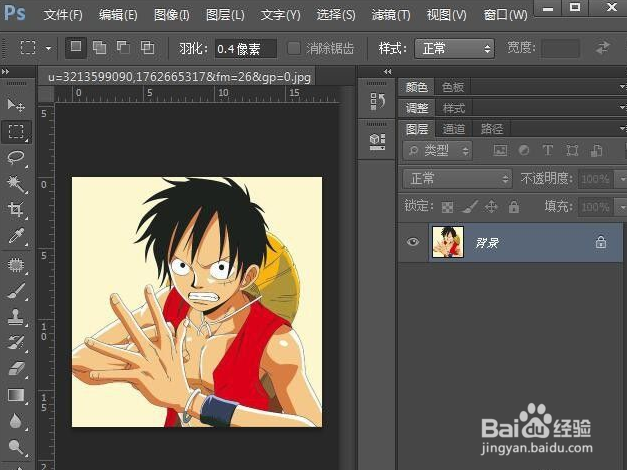Image resolution: width=627 pixels, height=470 pixels.
Task: Select the Blur tool
Action: (16, 421)
